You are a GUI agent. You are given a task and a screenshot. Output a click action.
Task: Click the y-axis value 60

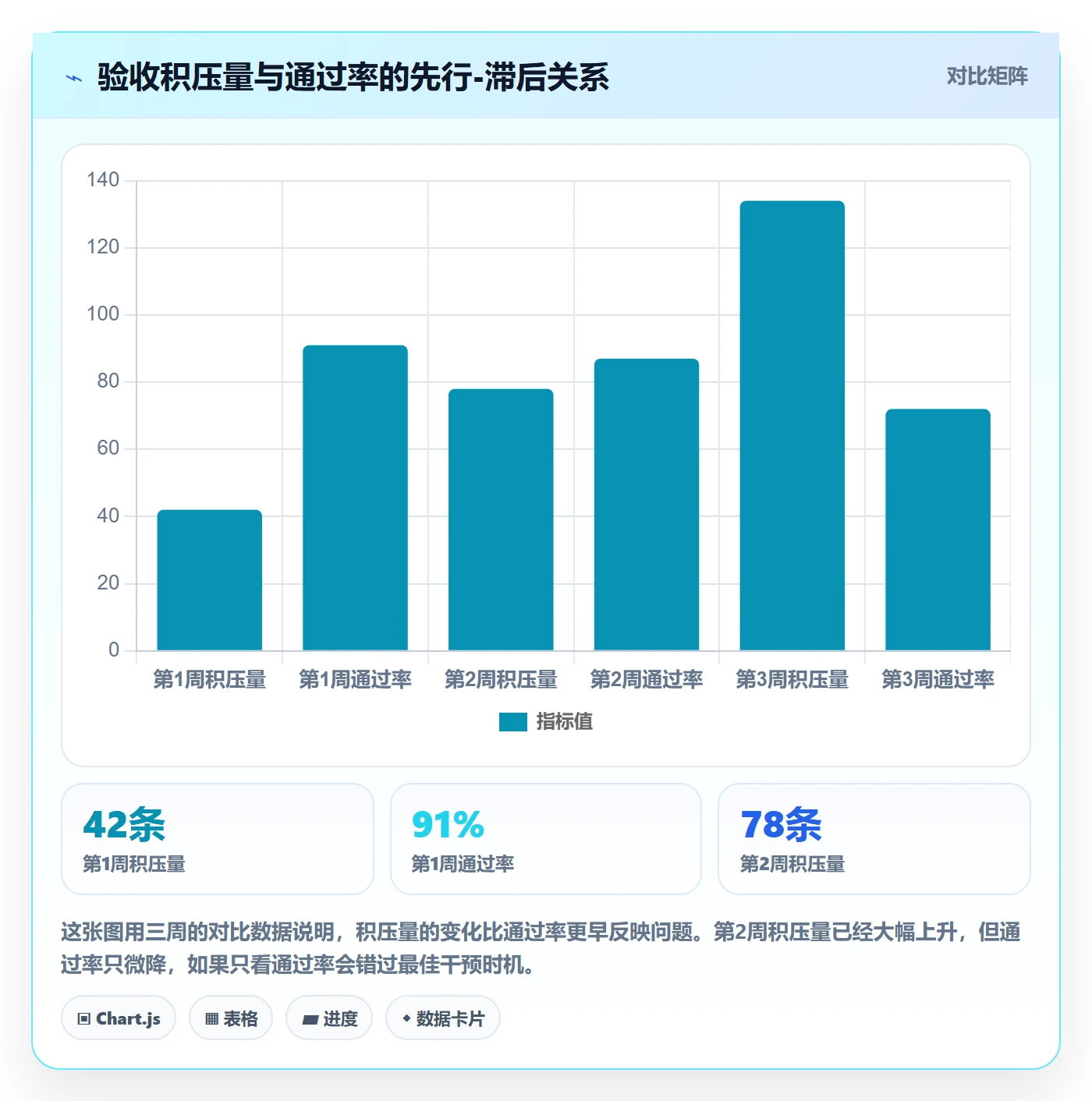pyautogui.click(x=108, y=448)
